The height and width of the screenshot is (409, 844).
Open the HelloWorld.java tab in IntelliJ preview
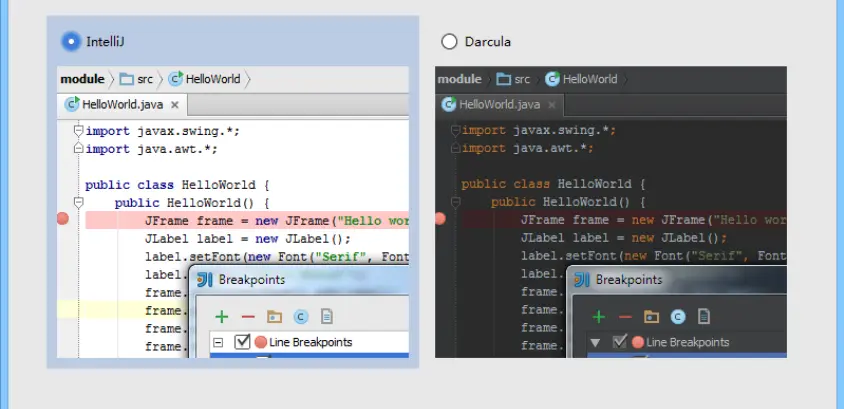pyautogui.click(x=122, y=104)
